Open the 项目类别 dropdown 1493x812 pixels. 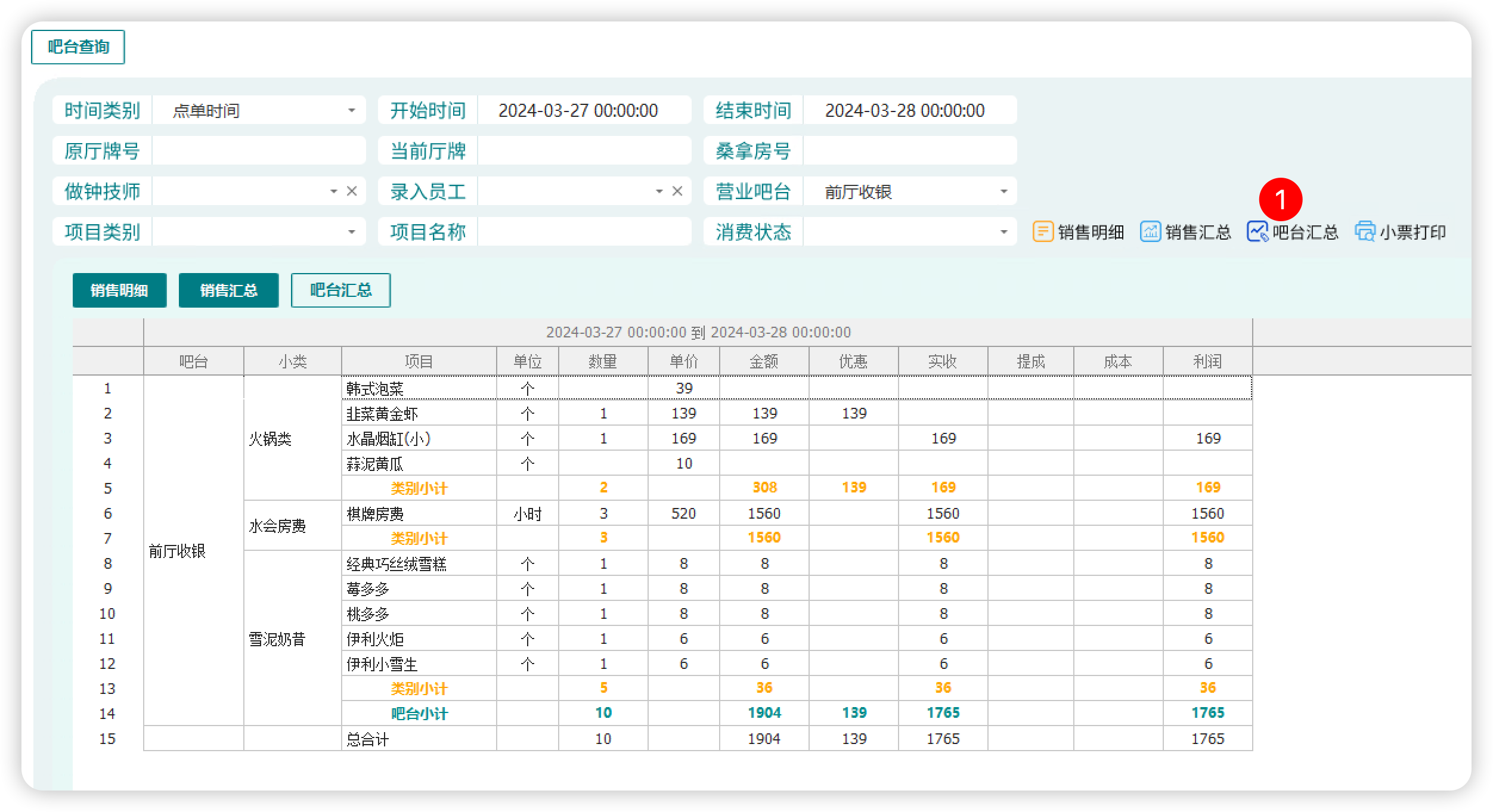[x=352, y=231]
